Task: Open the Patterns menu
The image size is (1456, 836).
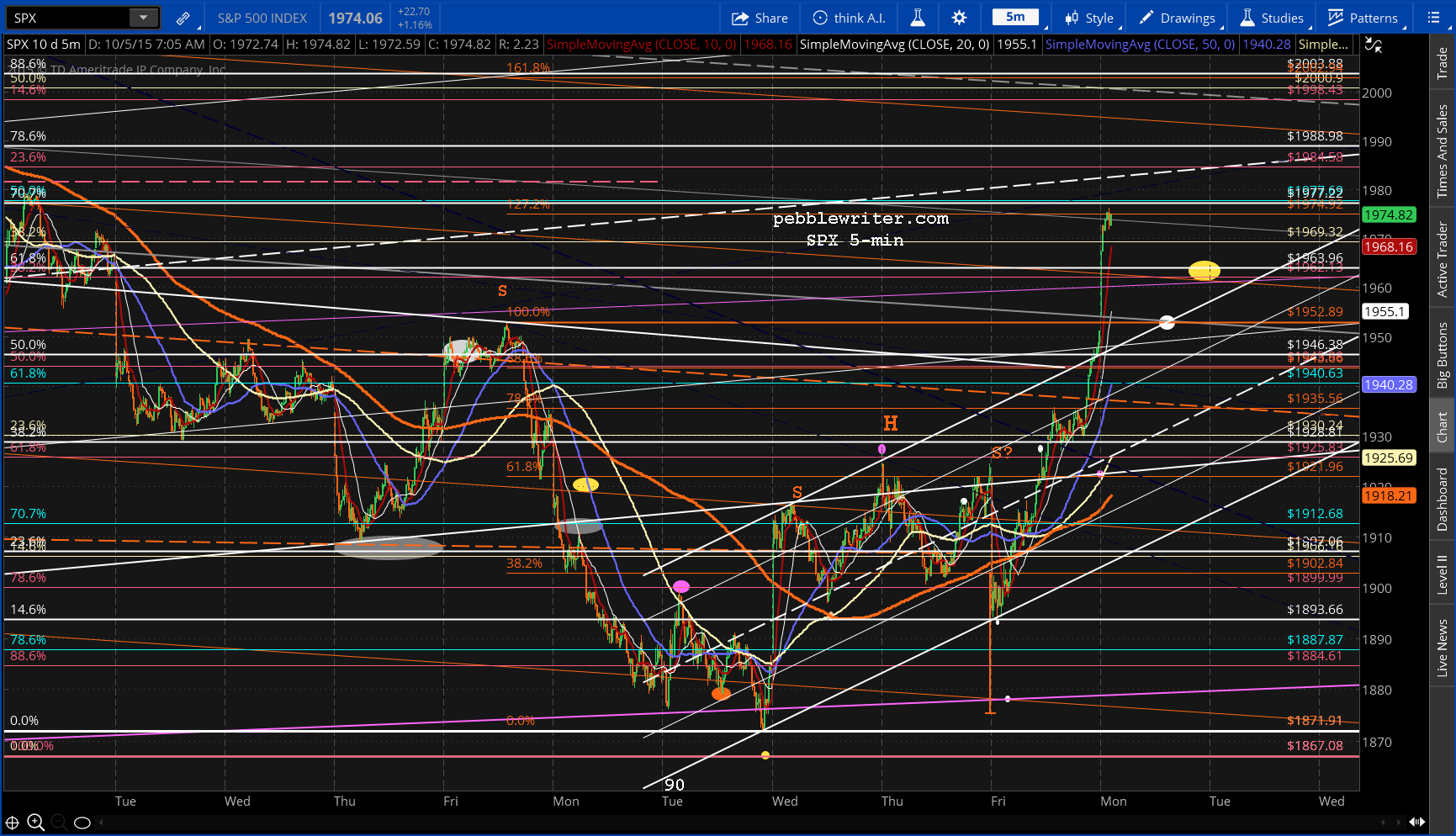Action: (1363, 18)
